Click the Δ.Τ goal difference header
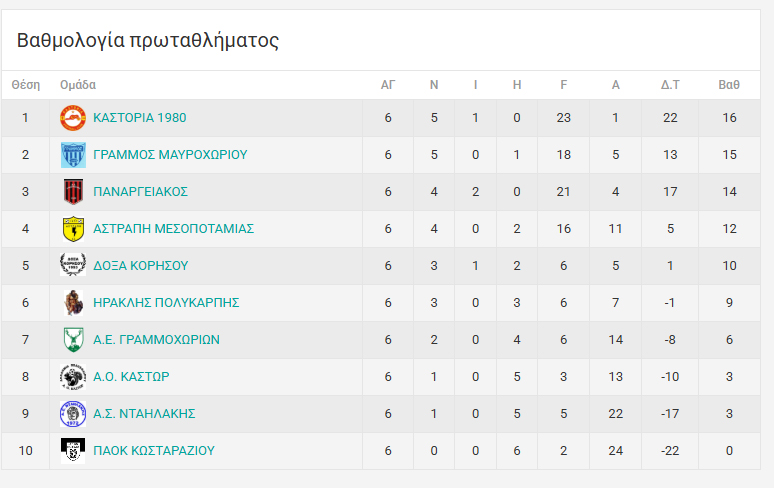 click(670, 85)
